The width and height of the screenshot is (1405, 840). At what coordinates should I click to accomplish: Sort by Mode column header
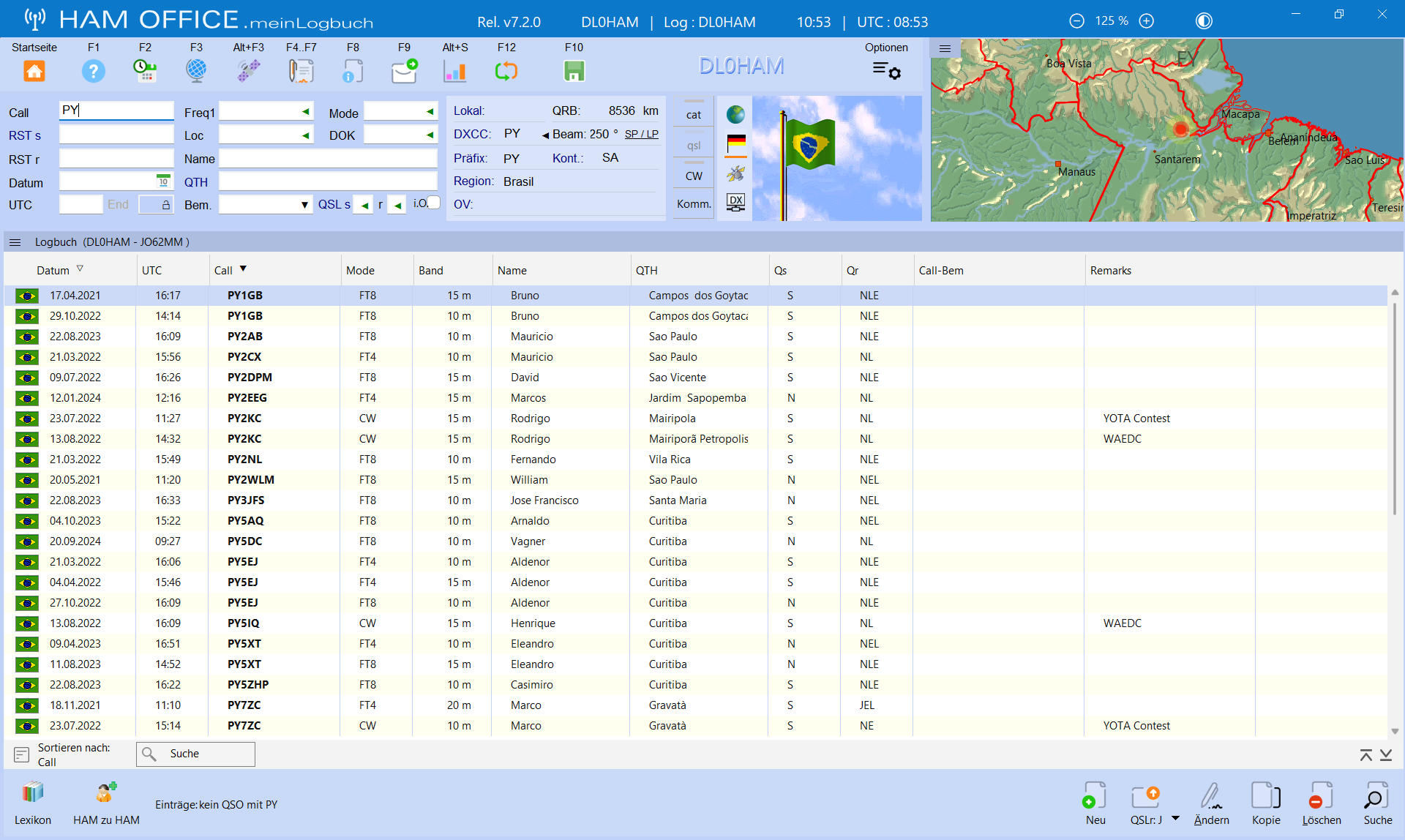(x=360, y=270)
